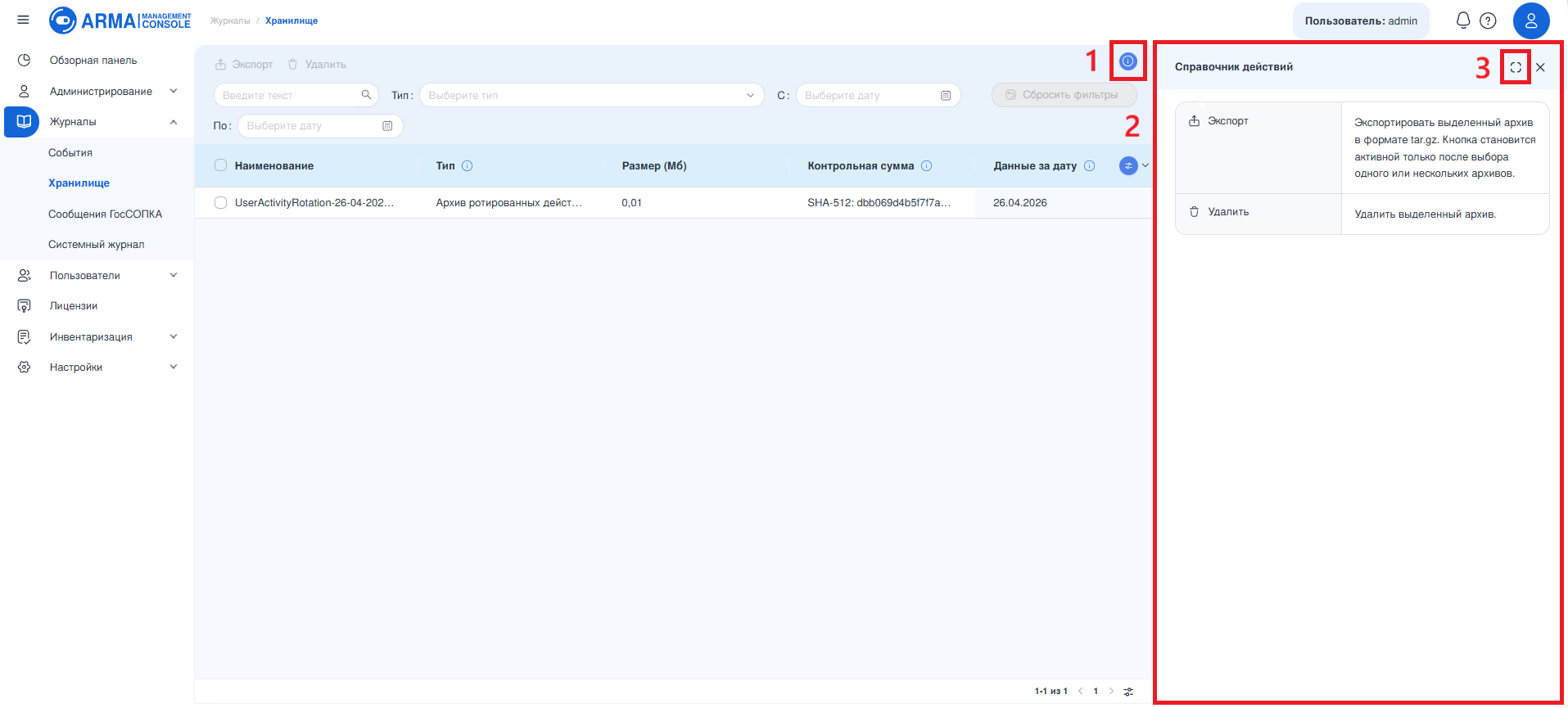Viewport: 1568px width, 708px height.
Task: Click the Пользователь: admin badge
Action: point(1361,21)
